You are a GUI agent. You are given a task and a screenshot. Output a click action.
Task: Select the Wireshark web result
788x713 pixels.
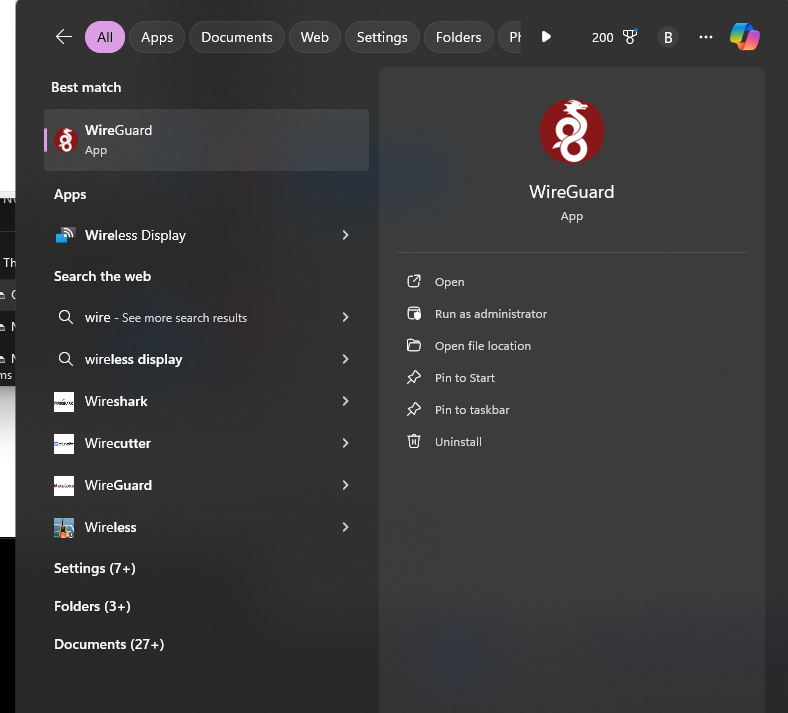pos(116,401)
